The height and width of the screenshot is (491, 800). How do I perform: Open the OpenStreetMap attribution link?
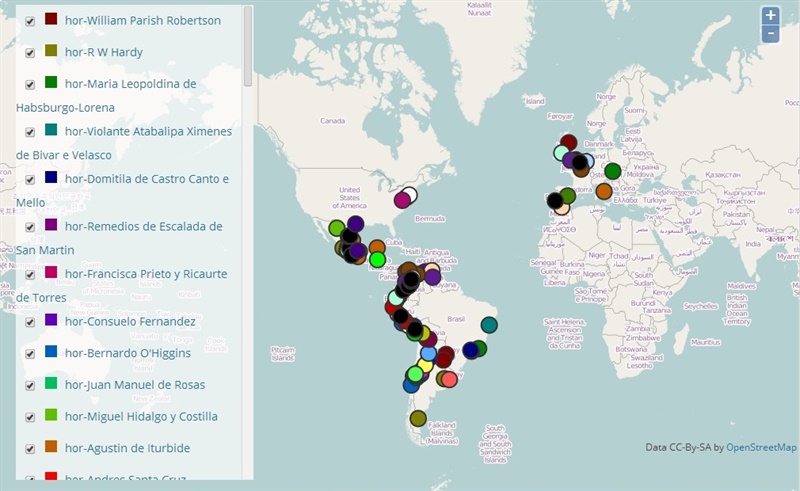(x=761, y=448)
